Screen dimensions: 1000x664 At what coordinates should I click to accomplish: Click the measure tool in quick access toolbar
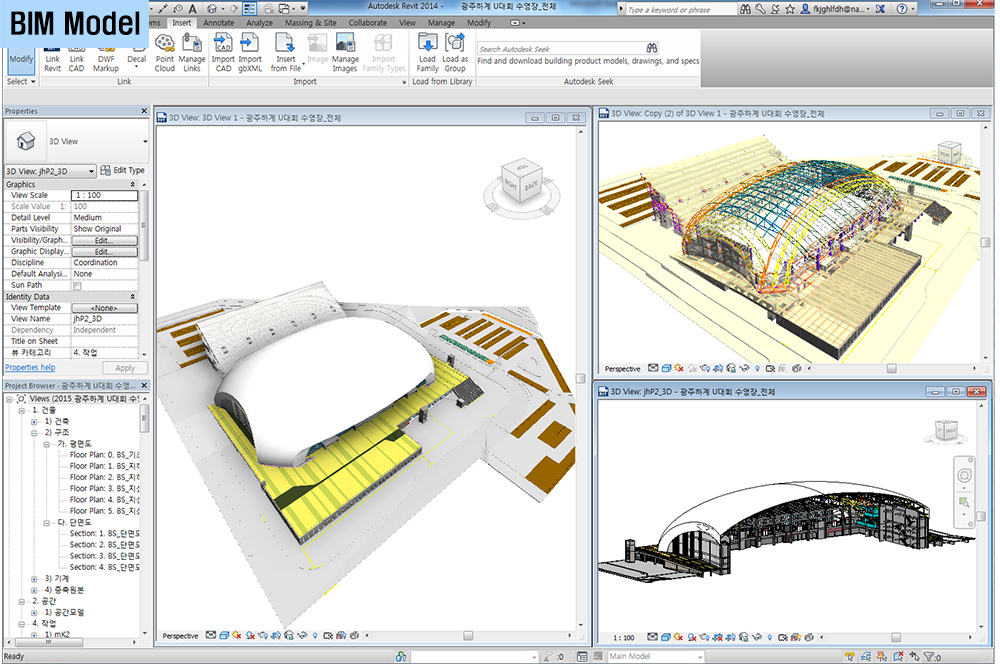click(x=163, y=8)
